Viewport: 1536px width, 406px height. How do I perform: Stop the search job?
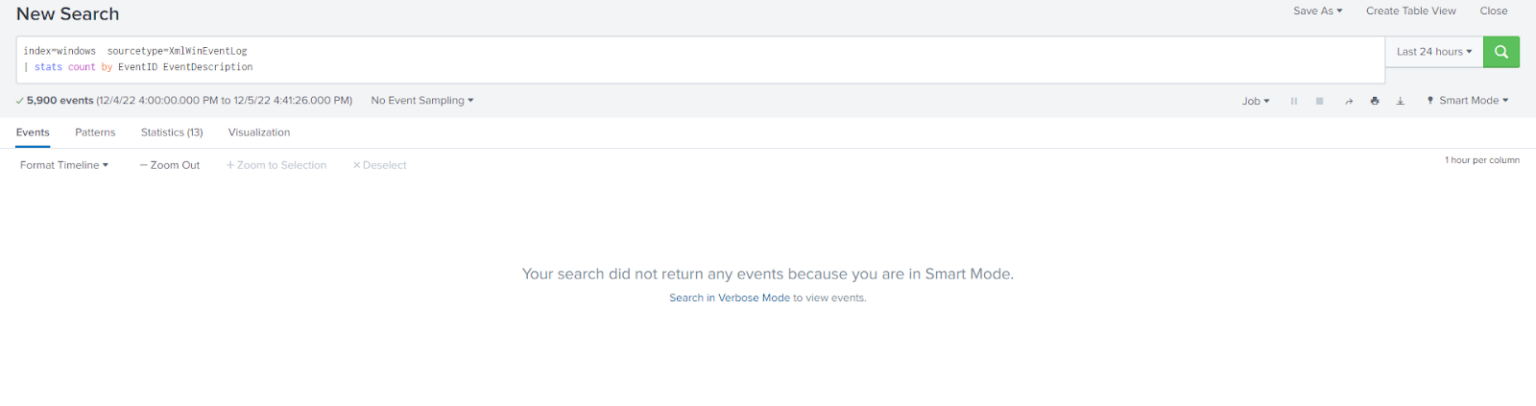[x=1320, y=101]
